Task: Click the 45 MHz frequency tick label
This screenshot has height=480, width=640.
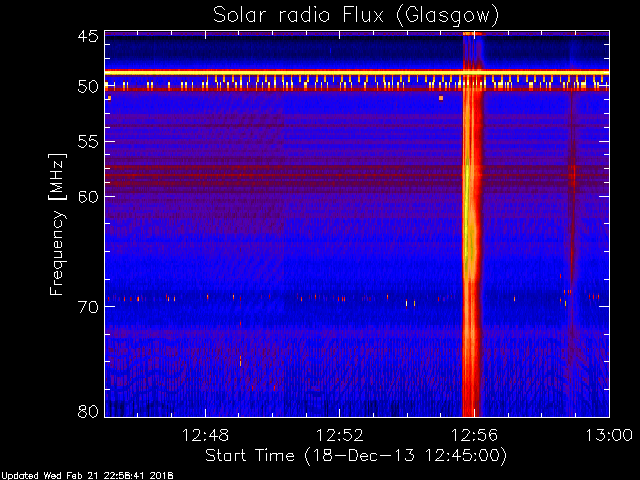Action: (x=87, y=36)
